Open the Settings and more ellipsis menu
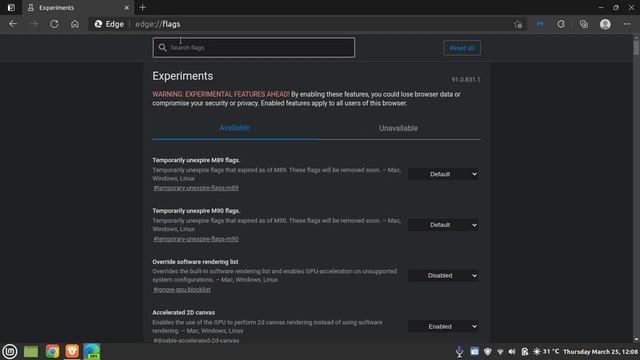 [627, 24]
